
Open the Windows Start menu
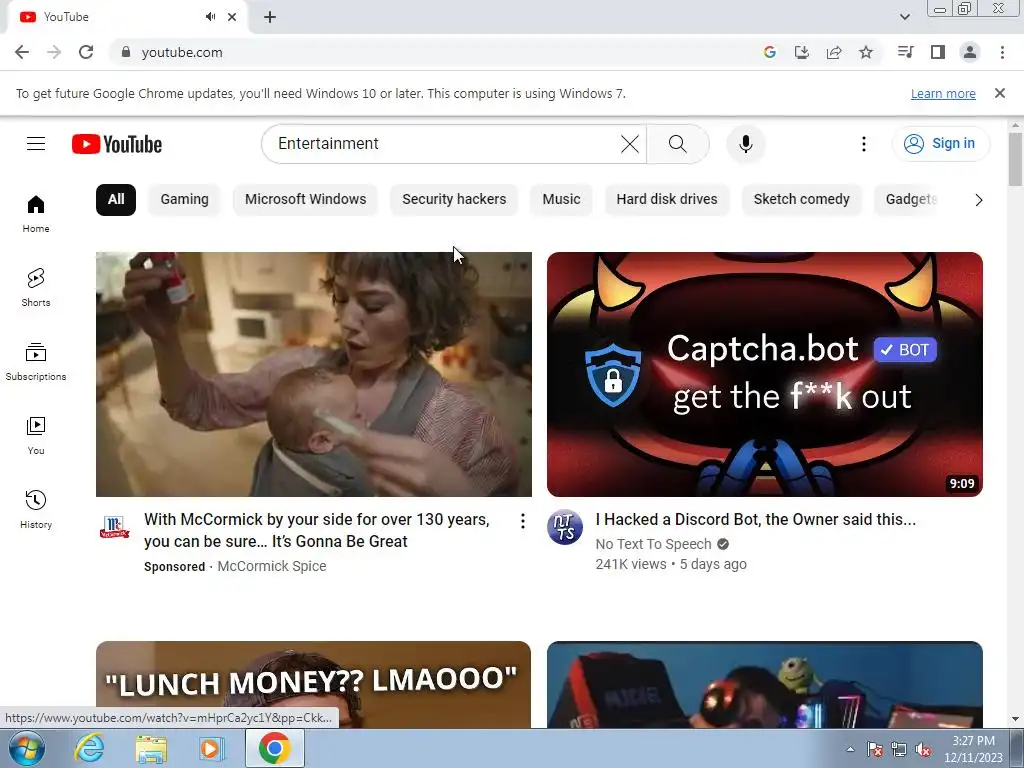coord(26,748)
